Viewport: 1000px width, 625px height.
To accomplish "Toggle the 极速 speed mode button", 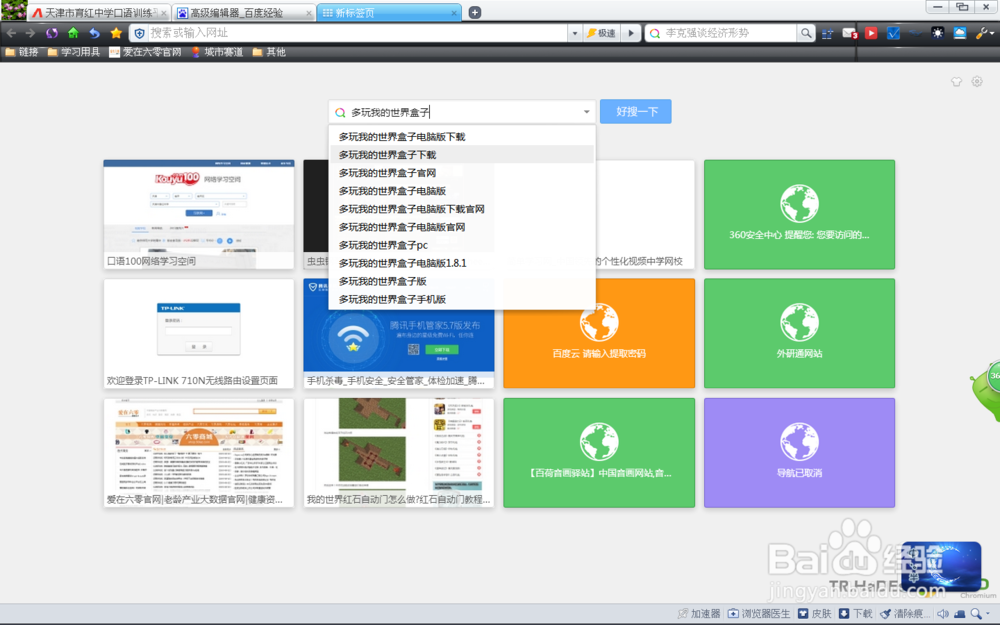I will [x=601, y=33].
